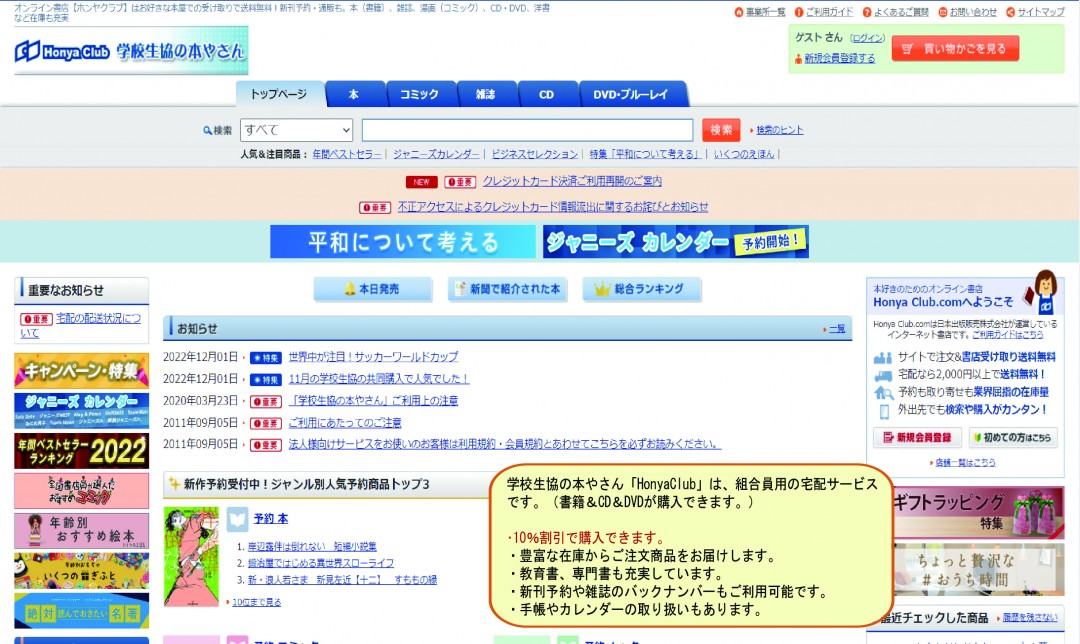Screen dimensions: 1080x644
Task: Open the 予約 本 heading link
Action: pos(271,519)
